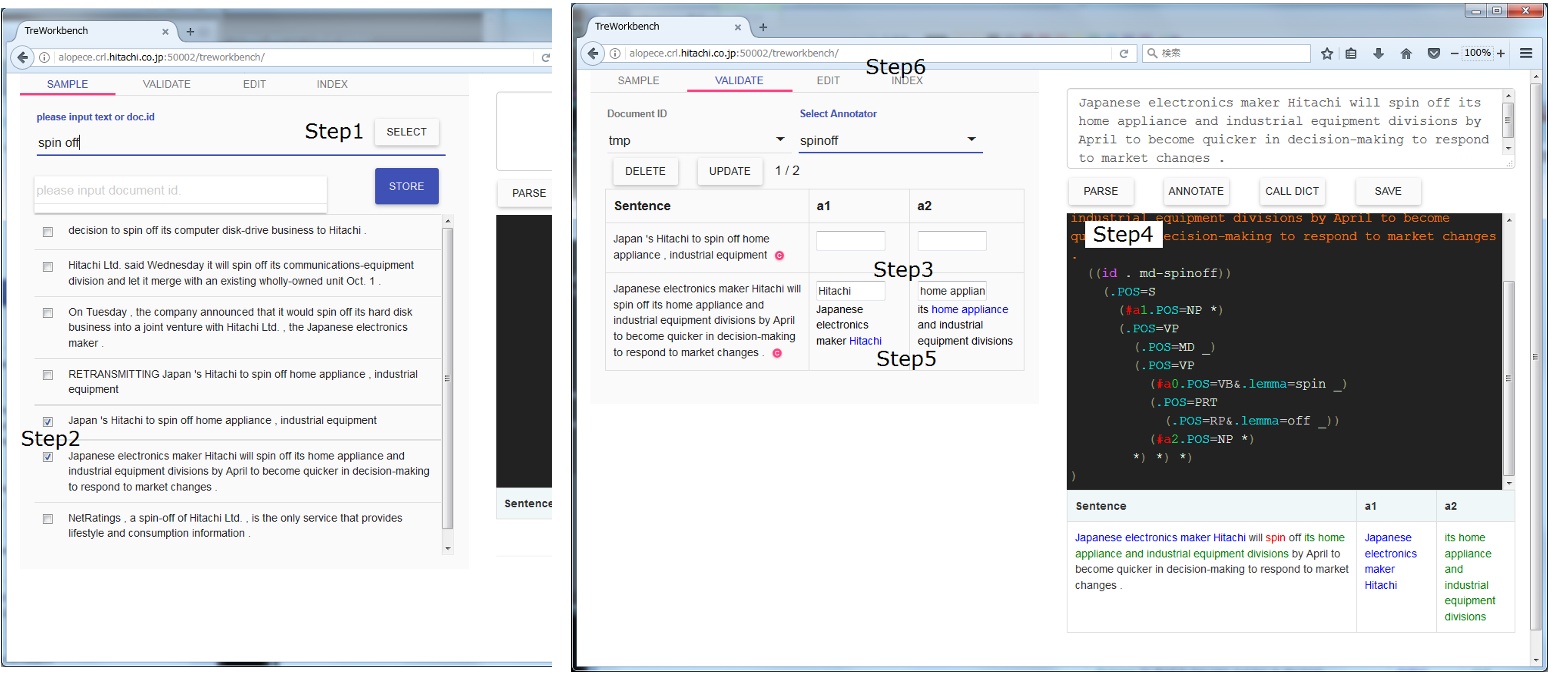Check the NetRatings spin-off sentence checkbox
This screenshot has width=1551, height=675.
click(x=46, y=518)
